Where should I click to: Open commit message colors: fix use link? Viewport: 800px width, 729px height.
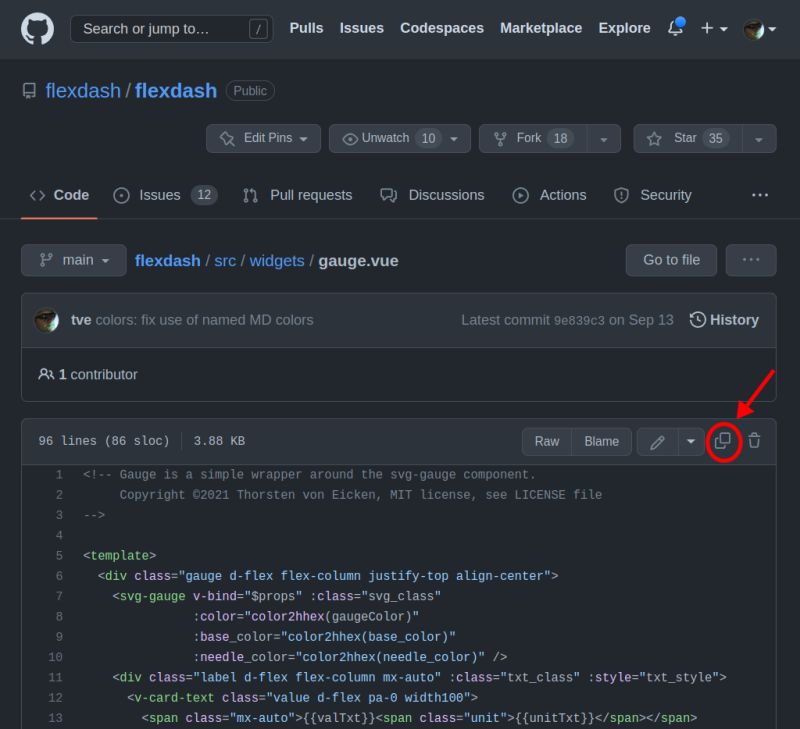(205, 320)
